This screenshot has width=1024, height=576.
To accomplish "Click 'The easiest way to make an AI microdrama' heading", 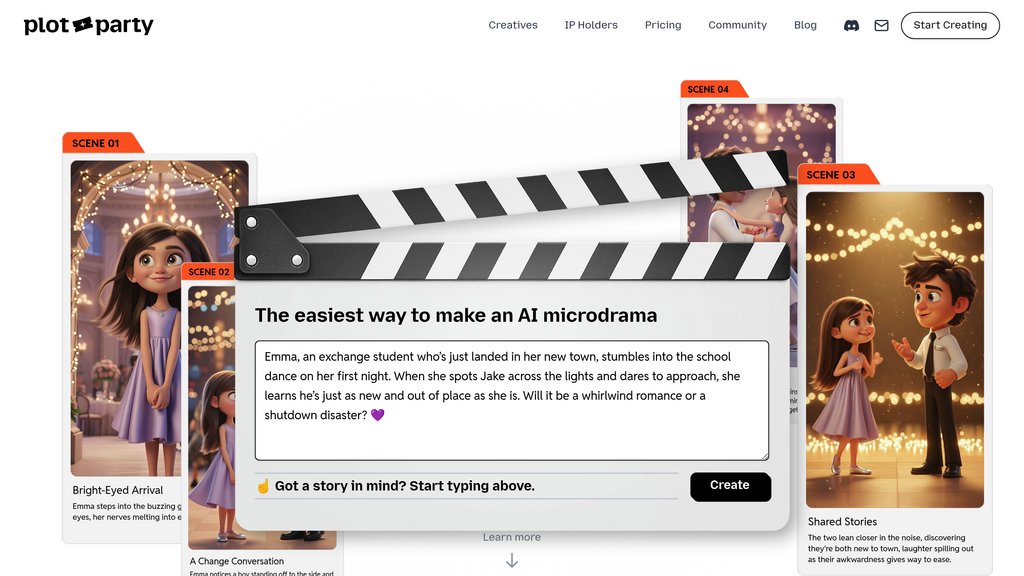I will (456, 315).
